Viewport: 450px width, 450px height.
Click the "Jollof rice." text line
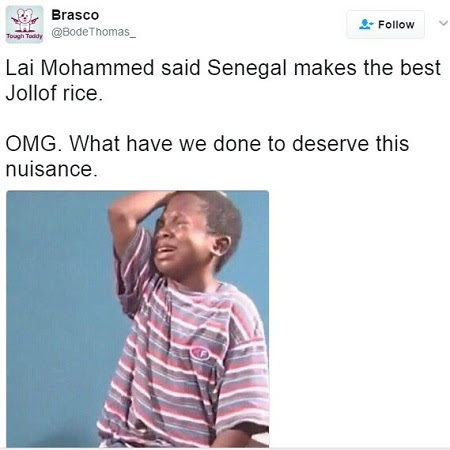coord(54,93)
